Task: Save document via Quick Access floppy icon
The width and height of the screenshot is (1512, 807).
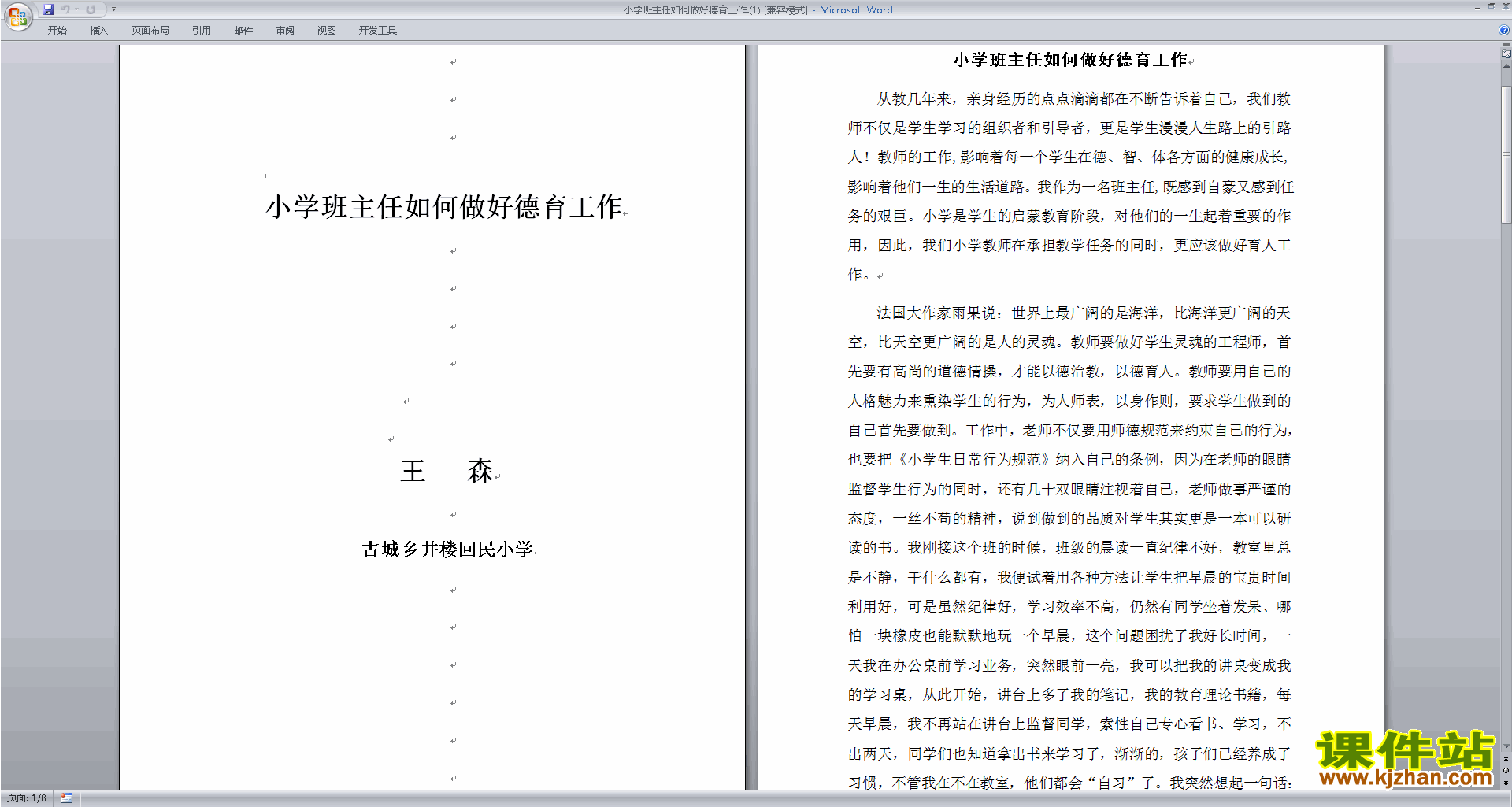Action: pos(48,9)
